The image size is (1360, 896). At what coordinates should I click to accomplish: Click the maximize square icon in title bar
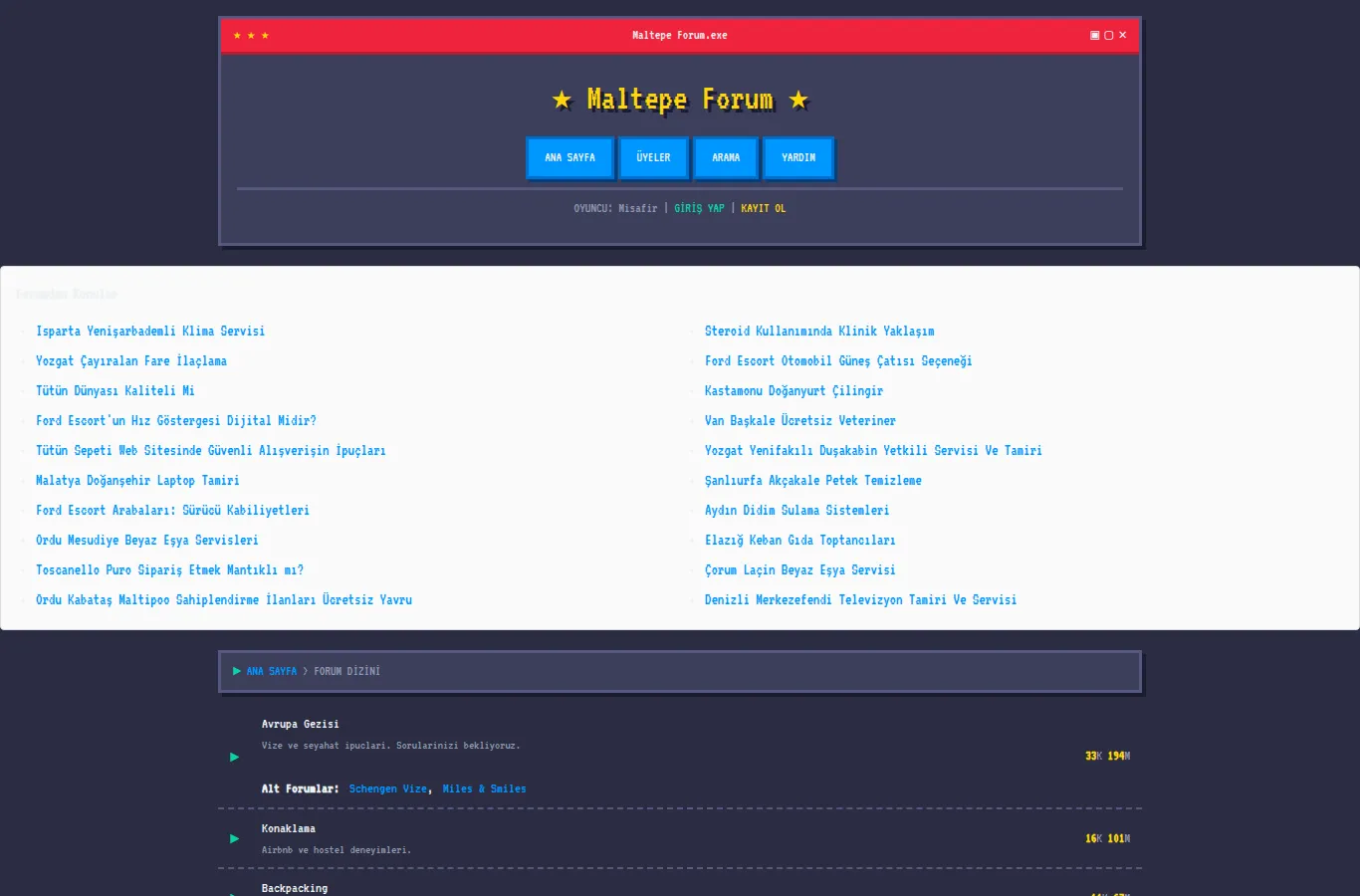(1109, 35)
